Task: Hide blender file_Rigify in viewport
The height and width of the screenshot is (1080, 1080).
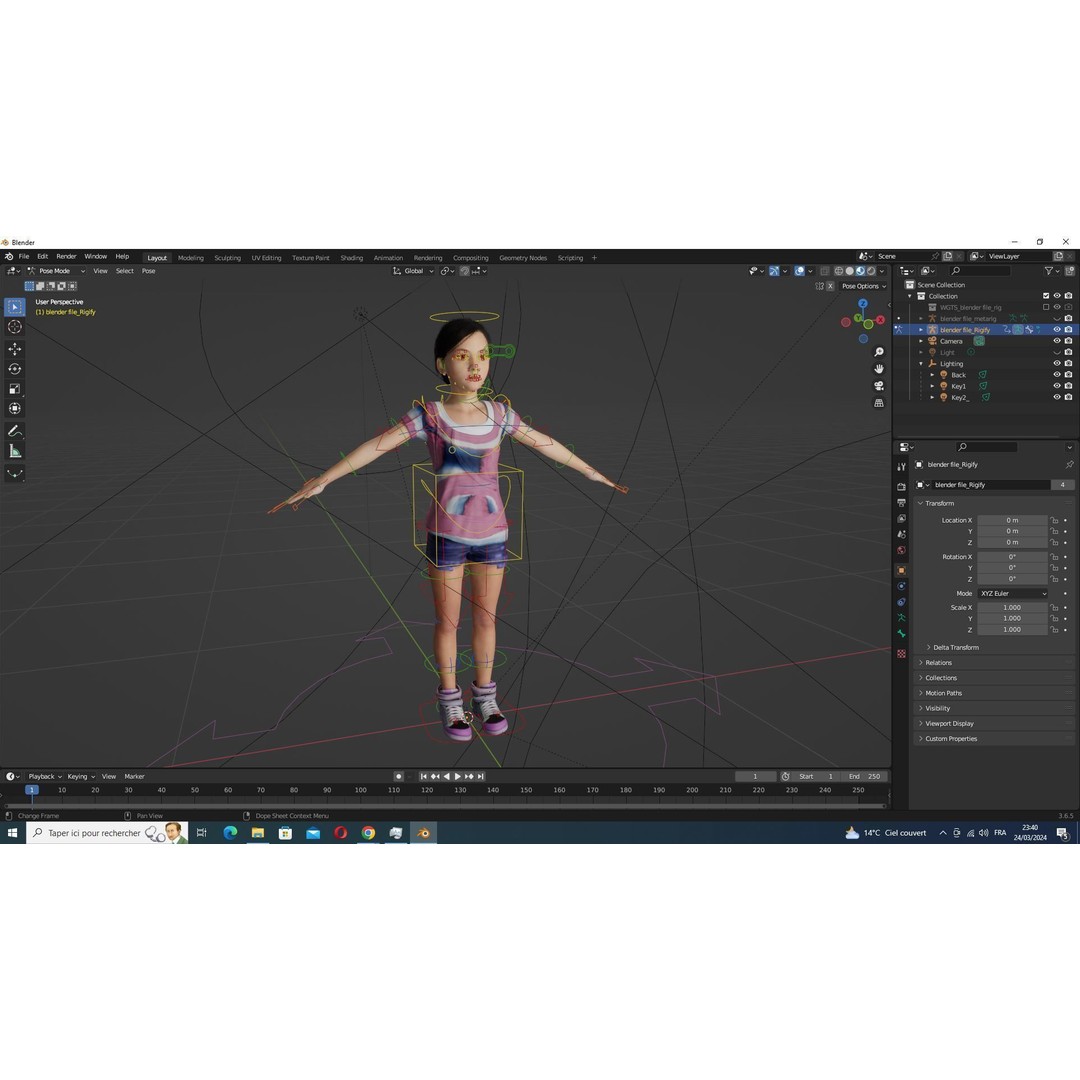Action: 1057,330
